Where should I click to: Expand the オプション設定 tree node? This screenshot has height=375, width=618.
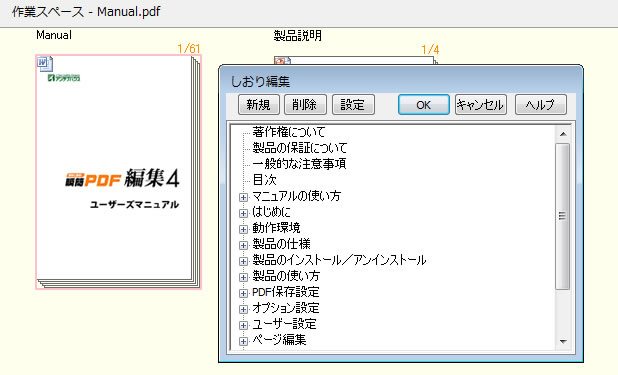[244, 309]
